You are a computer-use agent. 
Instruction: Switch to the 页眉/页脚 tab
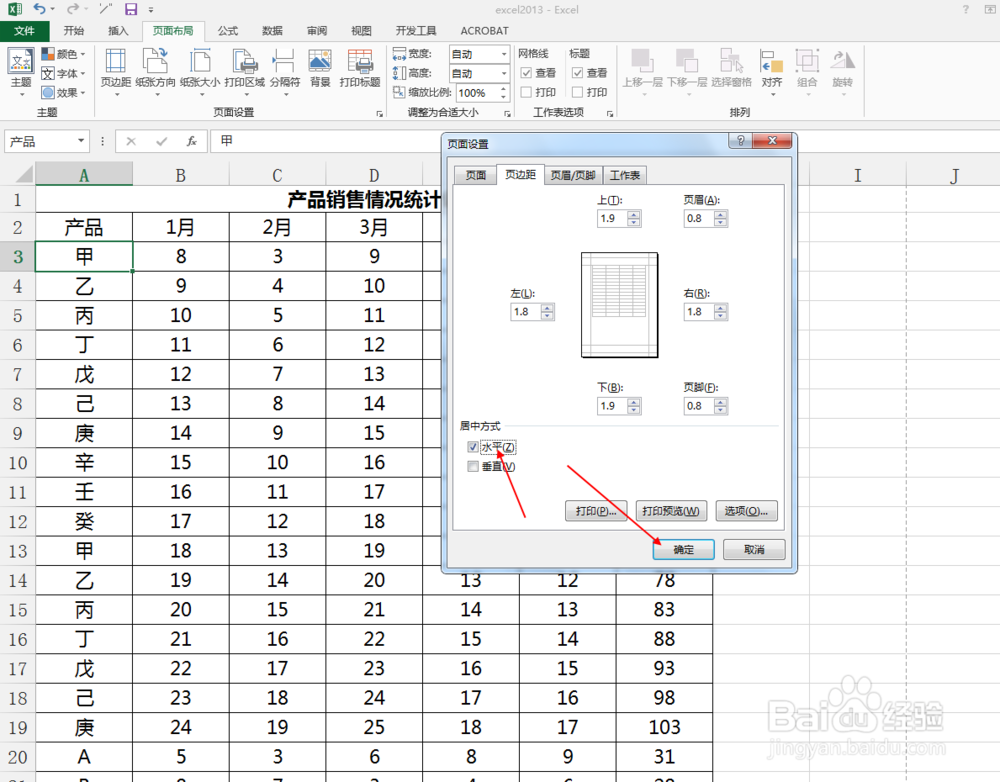(x=574, y=174)
